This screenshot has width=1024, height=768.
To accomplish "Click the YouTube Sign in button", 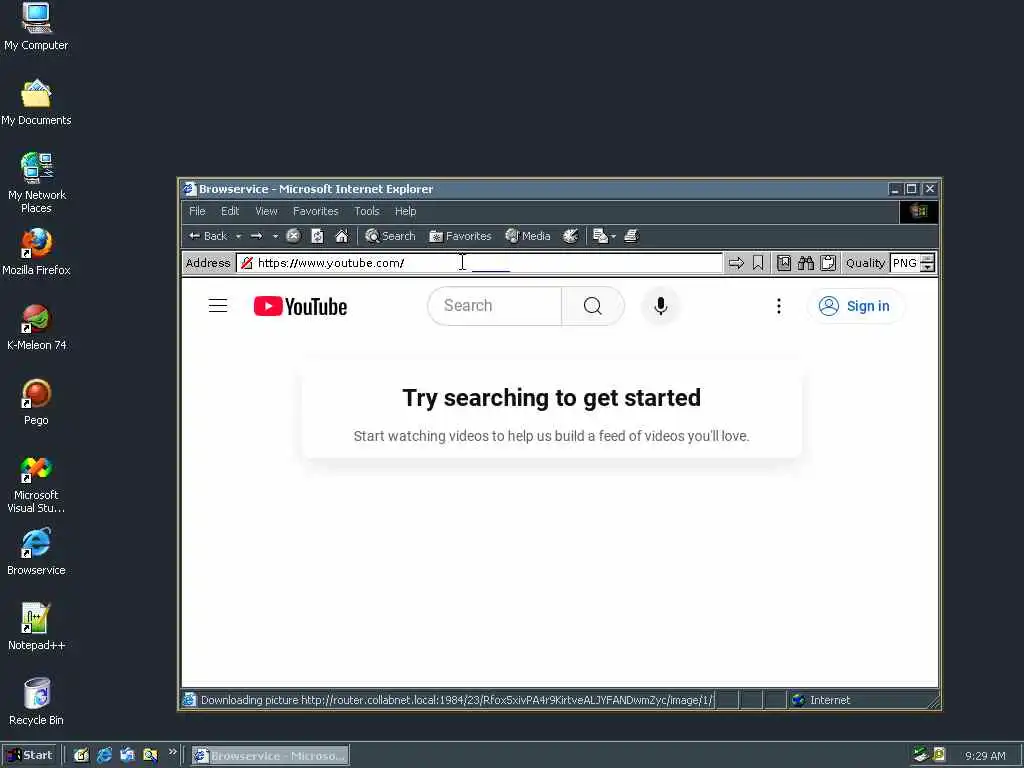I will pos(856,306).
